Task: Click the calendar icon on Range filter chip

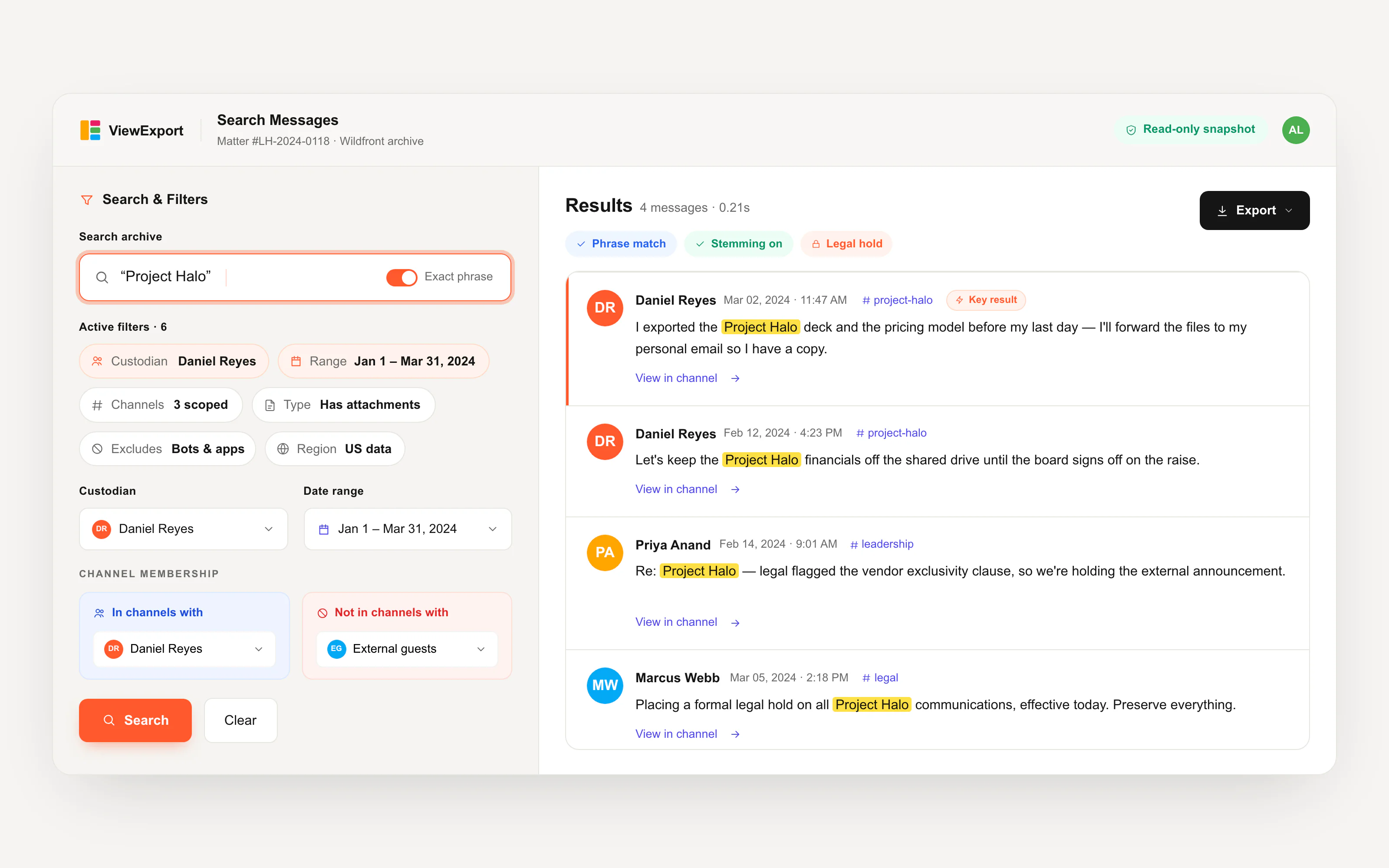Action: (296, 361)
